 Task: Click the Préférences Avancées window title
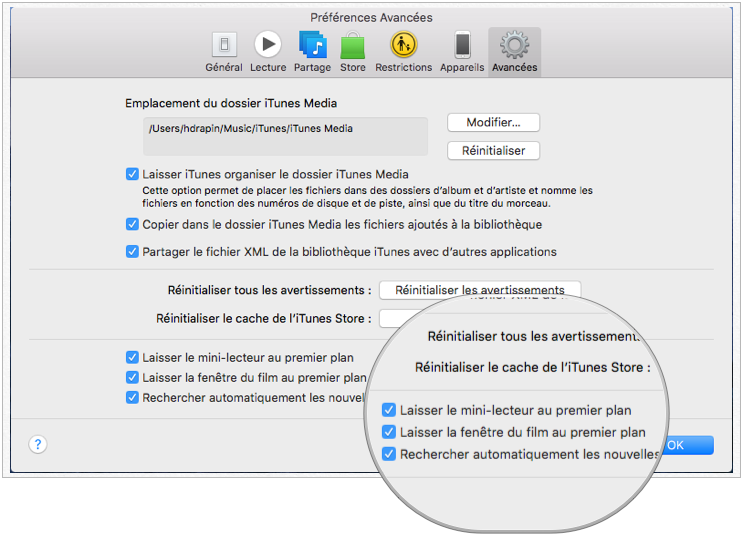371,18
